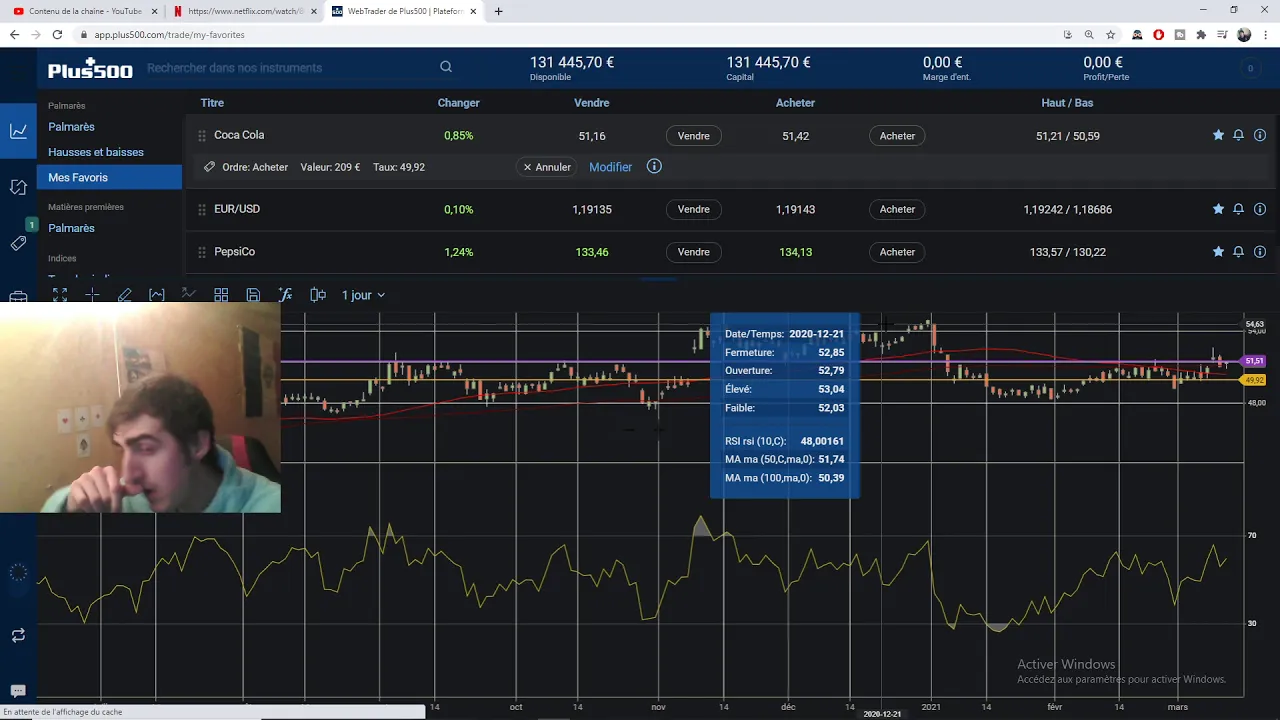Grab the PepsiCo row drag handle
1280x720 pixels.
pos(201,252)
